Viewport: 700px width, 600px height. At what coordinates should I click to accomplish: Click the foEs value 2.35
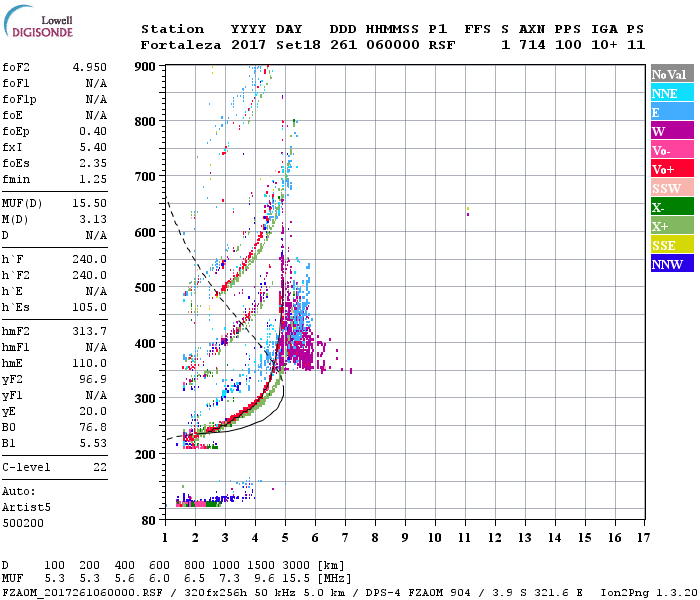coord(93,163)
